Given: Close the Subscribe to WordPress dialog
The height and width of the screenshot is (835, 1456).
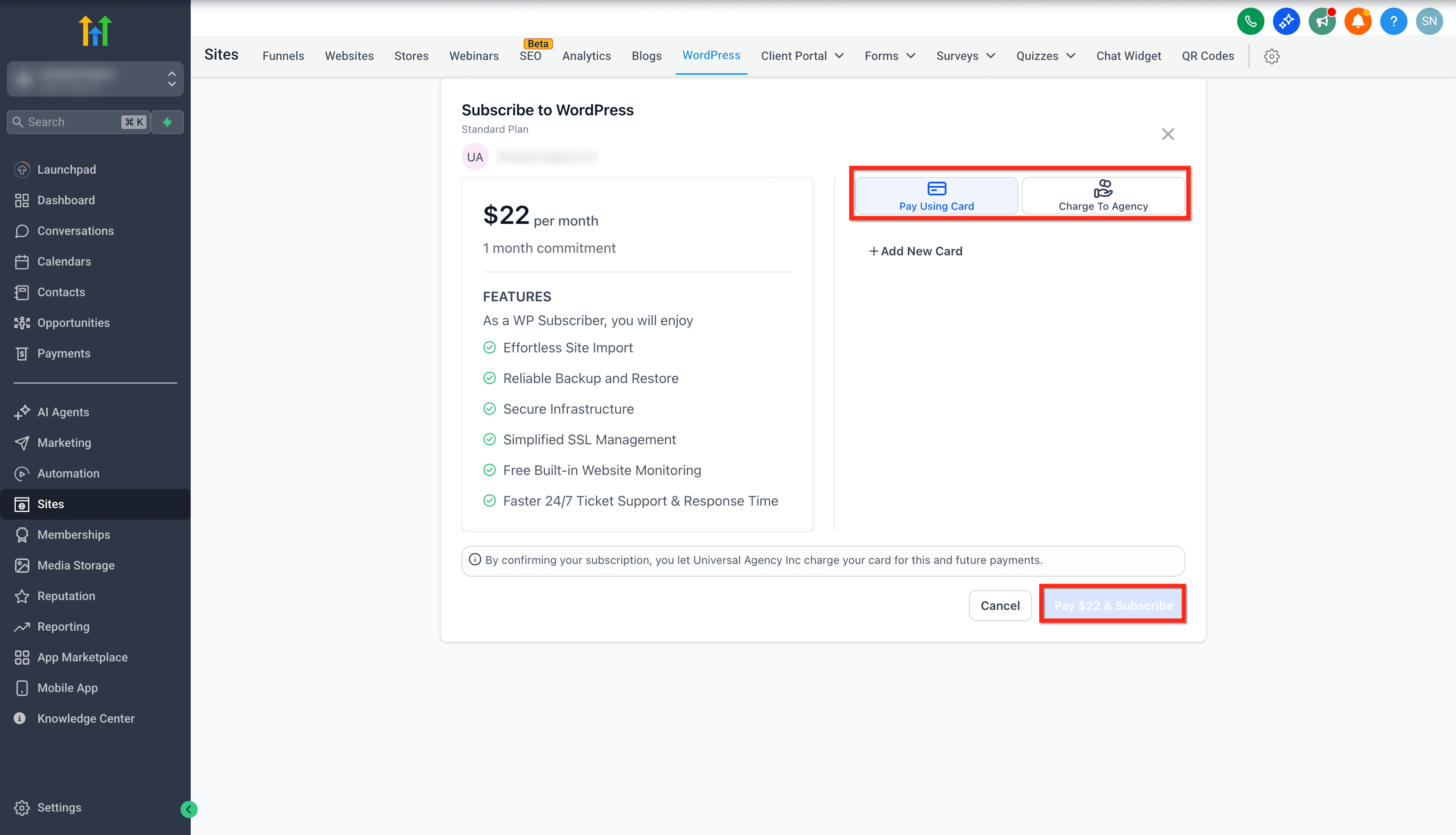Looking at the screenshot, I should click(x=1167, y=134).
